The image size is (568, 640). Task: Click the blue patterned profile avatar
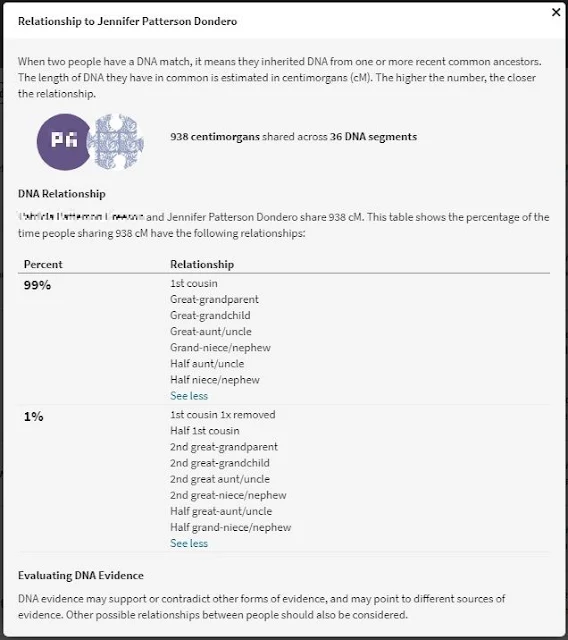click(x=116, y=142)
